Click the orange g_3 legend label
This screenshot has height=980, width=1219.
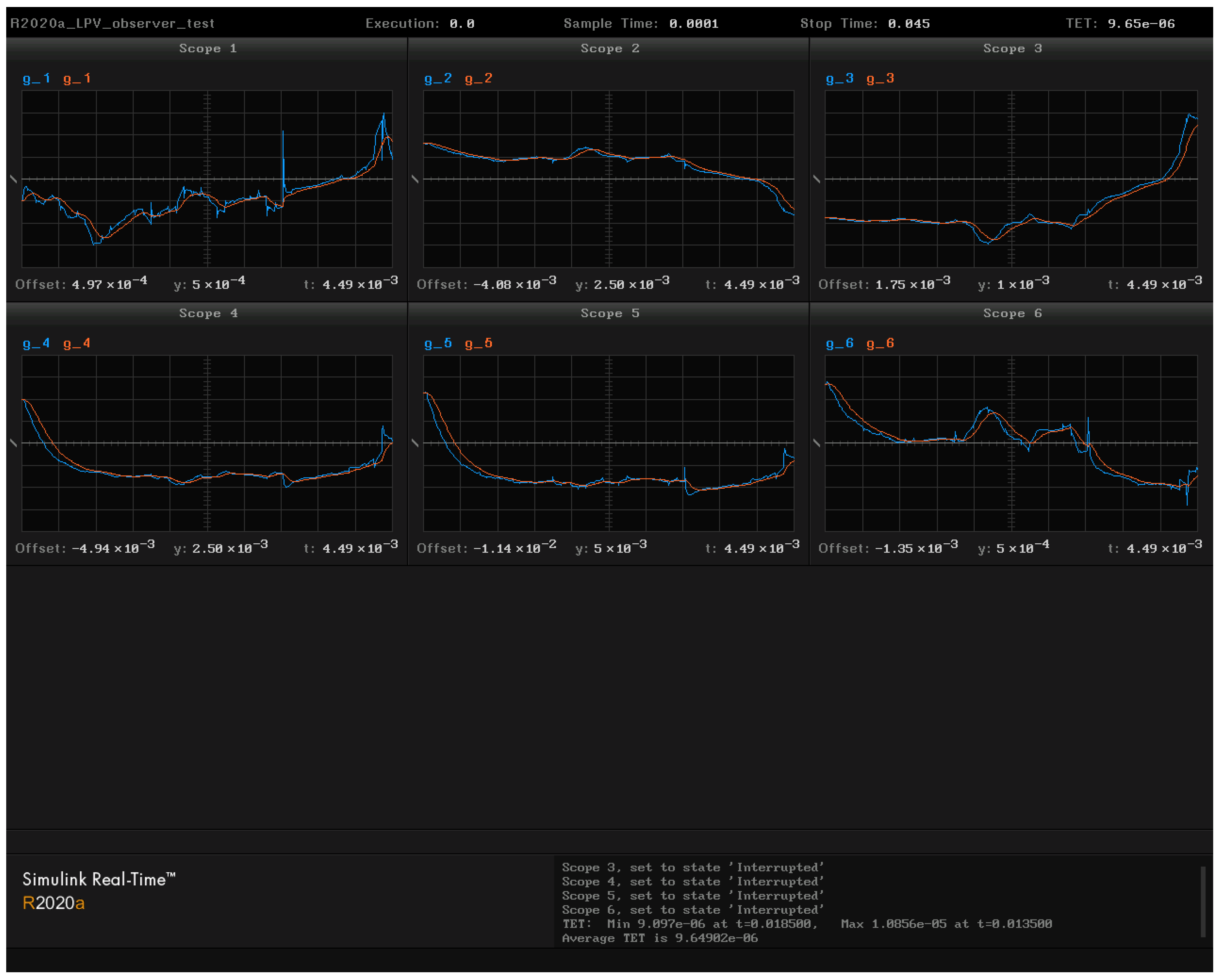880,79
